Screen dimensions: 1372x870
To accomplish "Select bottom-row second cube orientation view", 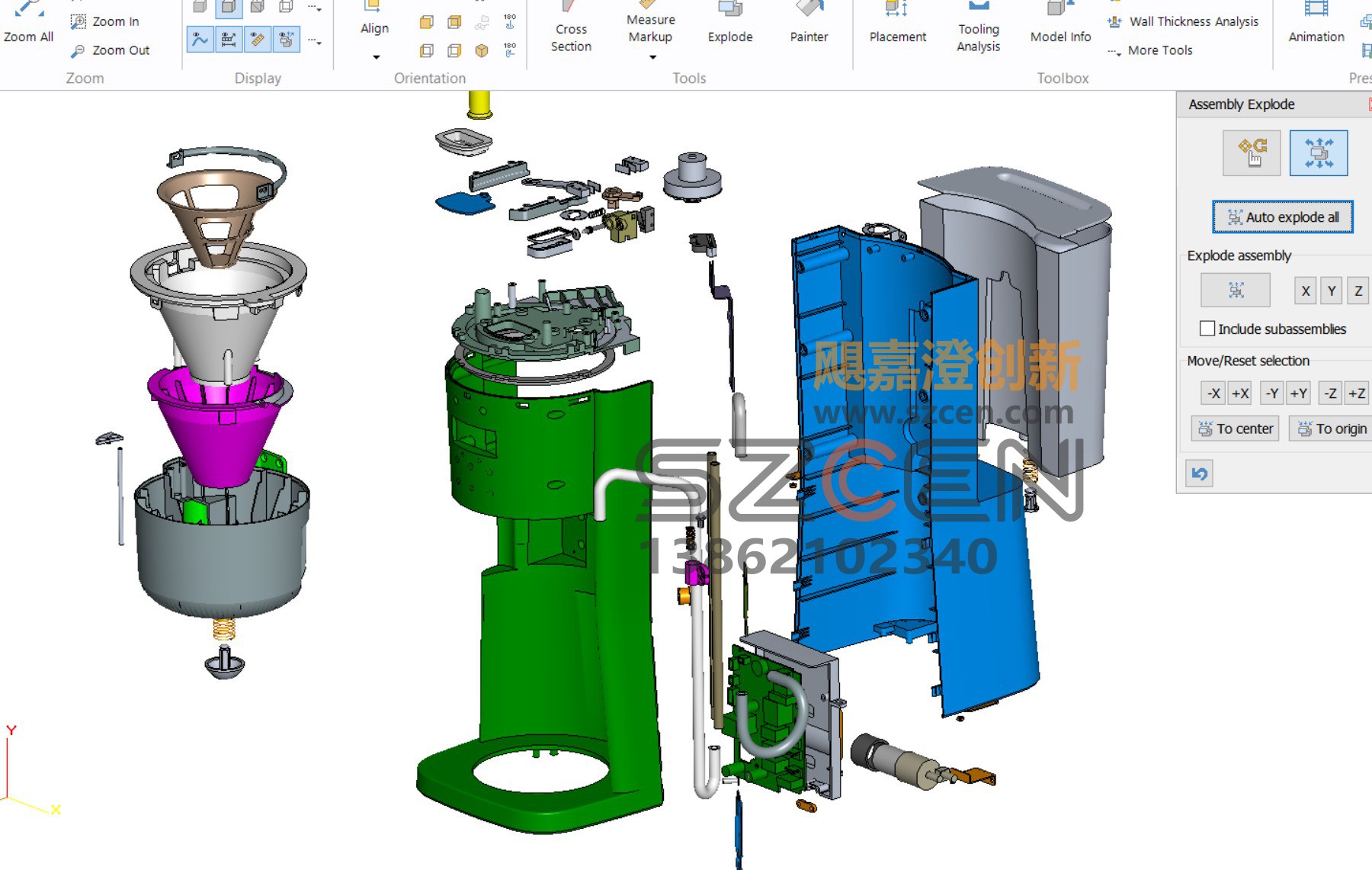I will coord(454,51).
